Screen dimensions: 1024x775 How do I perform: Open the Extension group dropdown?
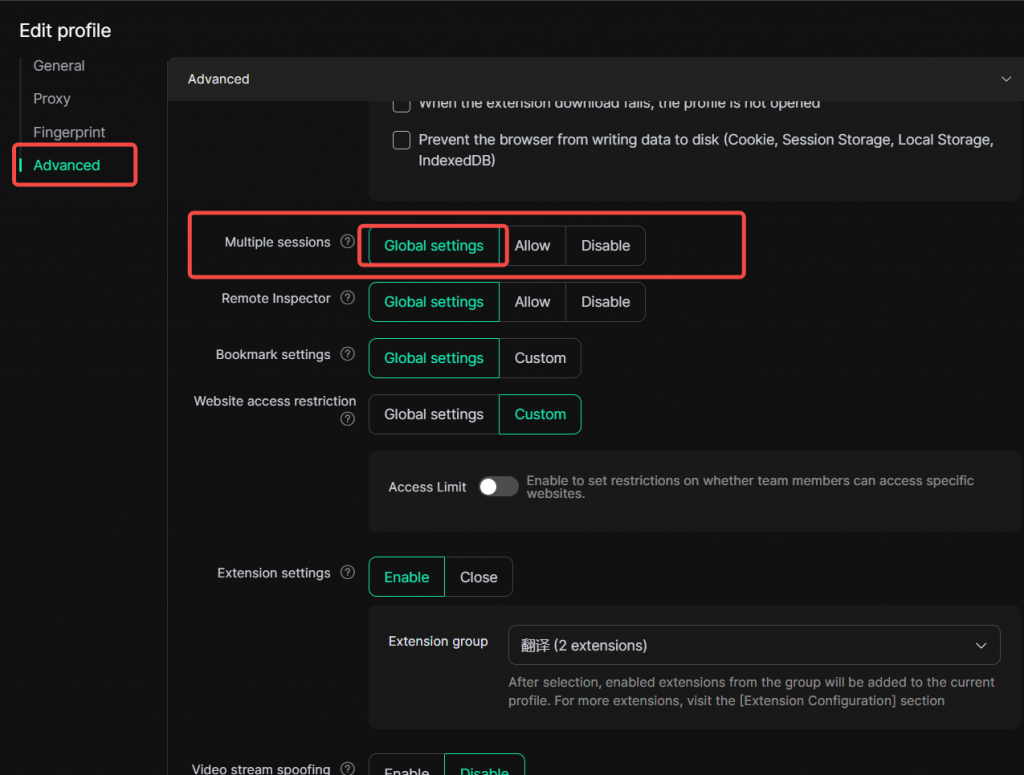[754, 645]
